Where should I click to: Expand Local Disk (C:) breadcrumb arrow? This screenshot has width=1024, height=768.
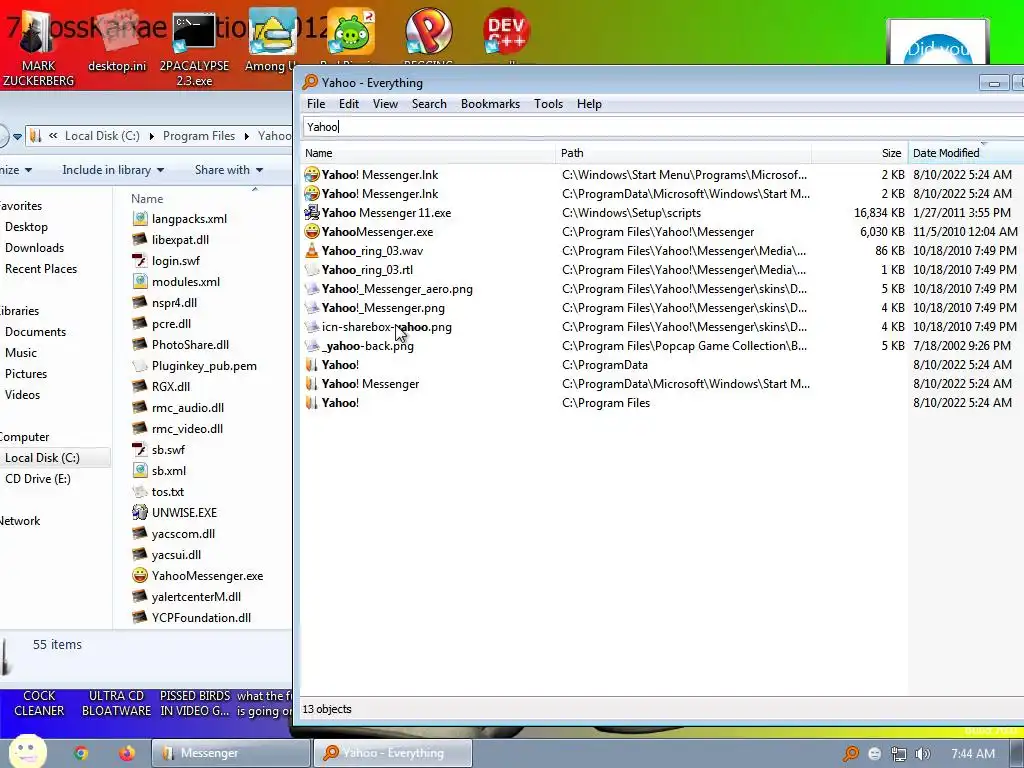[x=152, y=136]
